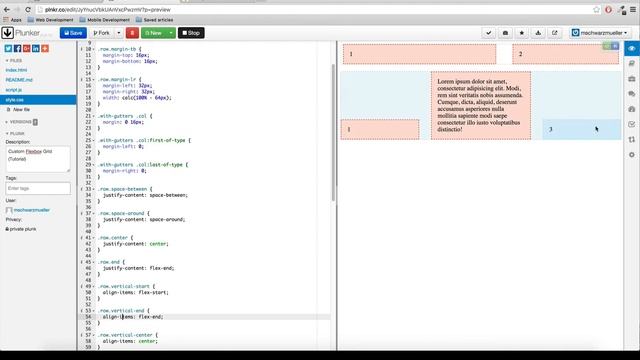Fold the .row.center rule at line 41
This screenshot has width=640, height=360.
click(93, 238)
